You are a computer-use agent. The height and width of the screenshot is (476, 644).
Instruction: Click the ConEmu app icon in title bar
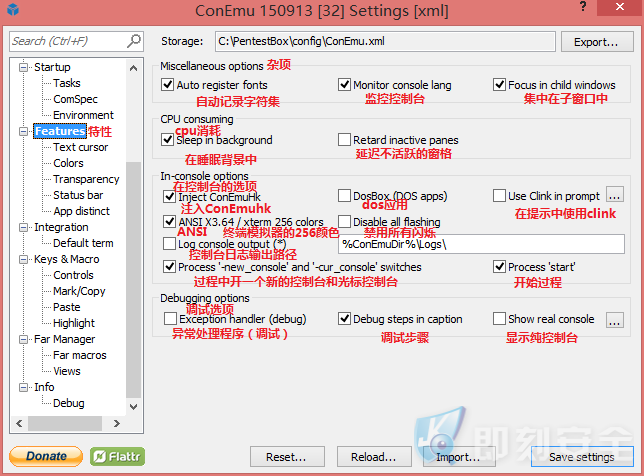(13, 9)
